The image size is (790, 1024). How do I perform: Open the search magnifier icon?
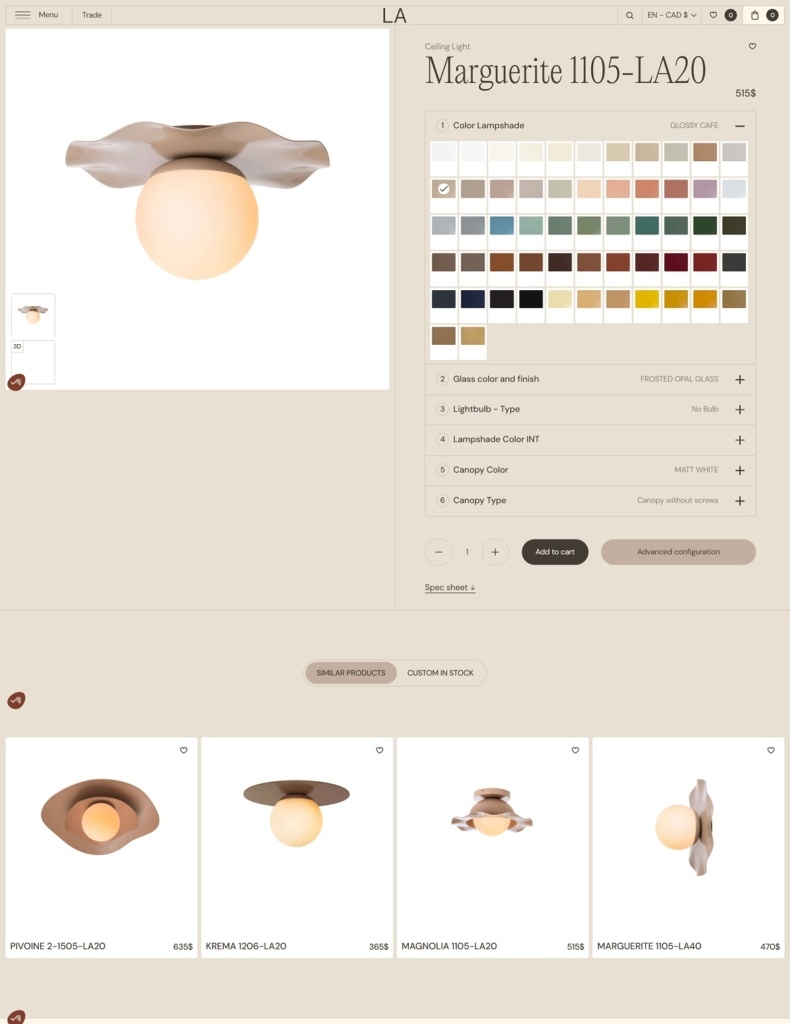coord(629,15)
